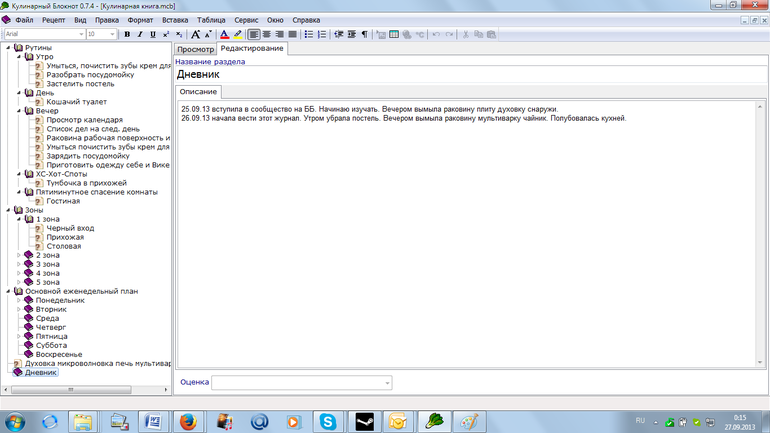Viewport: 770px width, 433px height.
Task: Expand the 2 зона tree node
Action: tap(18, 255)
